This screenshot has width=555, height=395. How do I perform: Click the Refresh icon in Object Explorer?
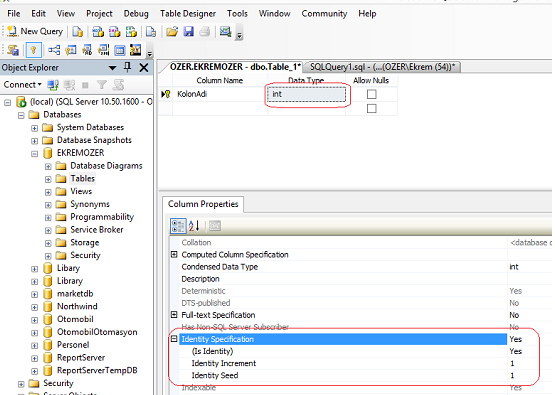pos(119,85)
